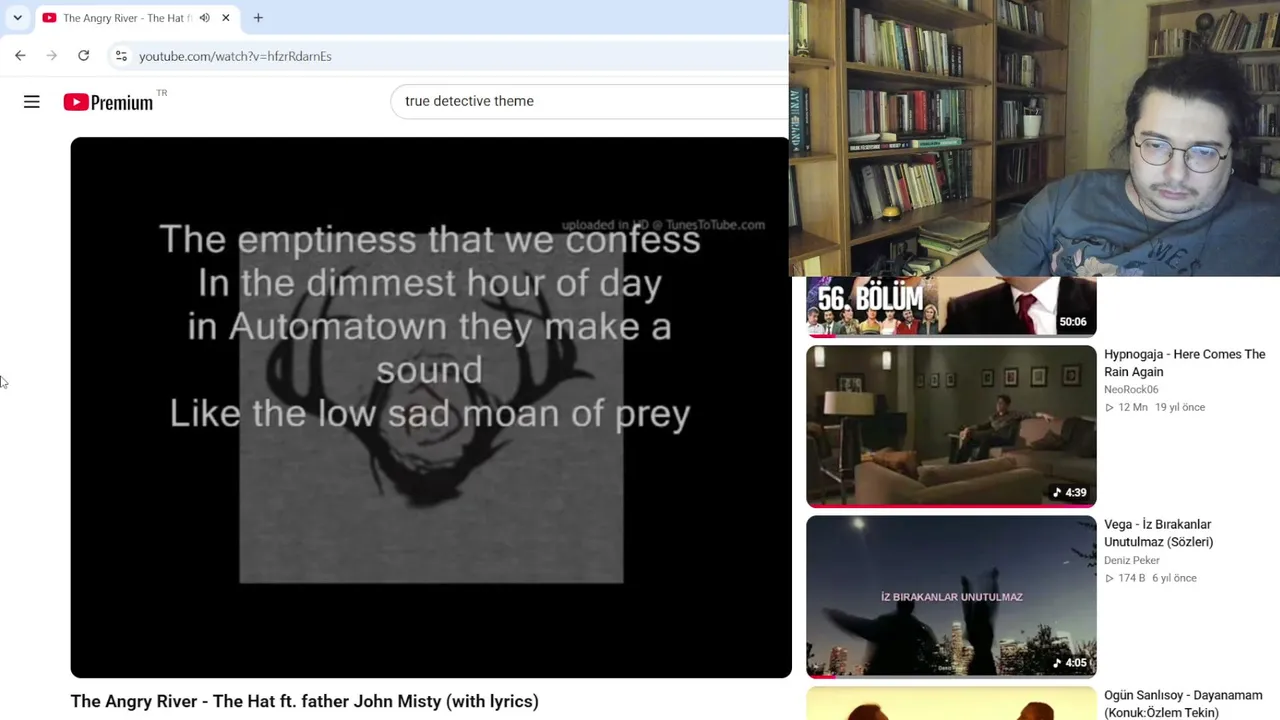The width and height of the screenshot is (1280, 720).
Task: Click the video title The Angry River
Action: point(304,701)
